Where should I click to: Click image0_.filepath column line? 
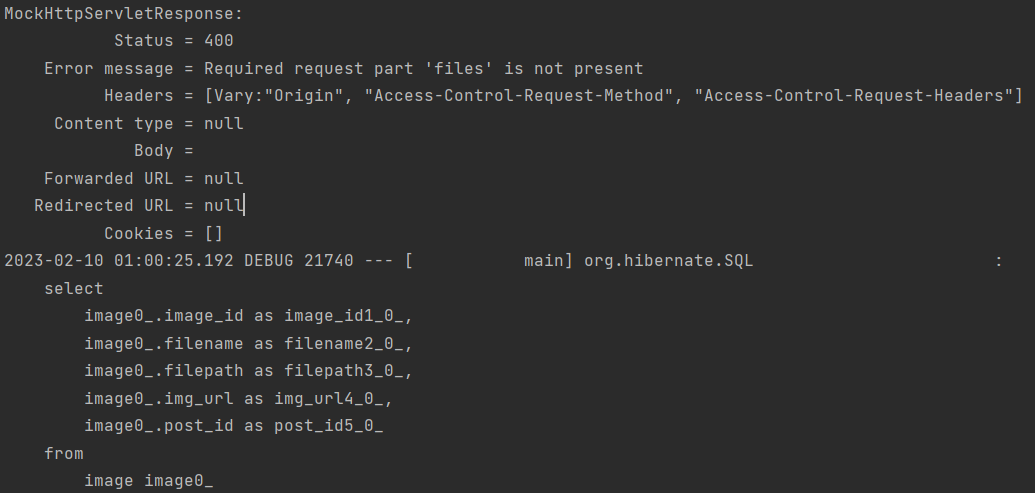[x=248, y=371]
